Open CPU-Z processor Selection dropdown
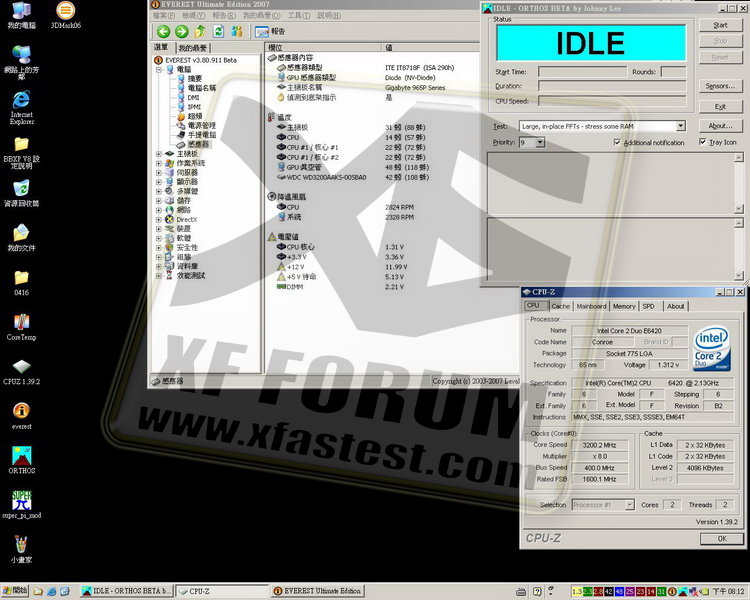 pos(630,505)
